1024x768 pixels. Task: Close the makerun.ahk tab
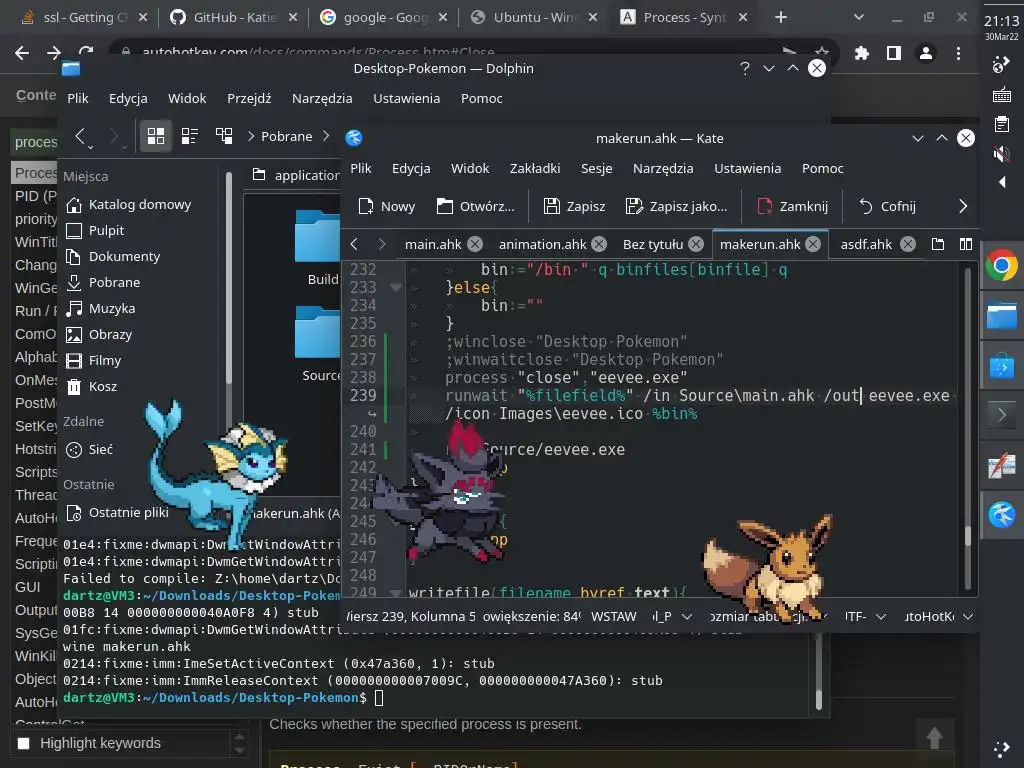pyautogui.click(x=812, y=244)
